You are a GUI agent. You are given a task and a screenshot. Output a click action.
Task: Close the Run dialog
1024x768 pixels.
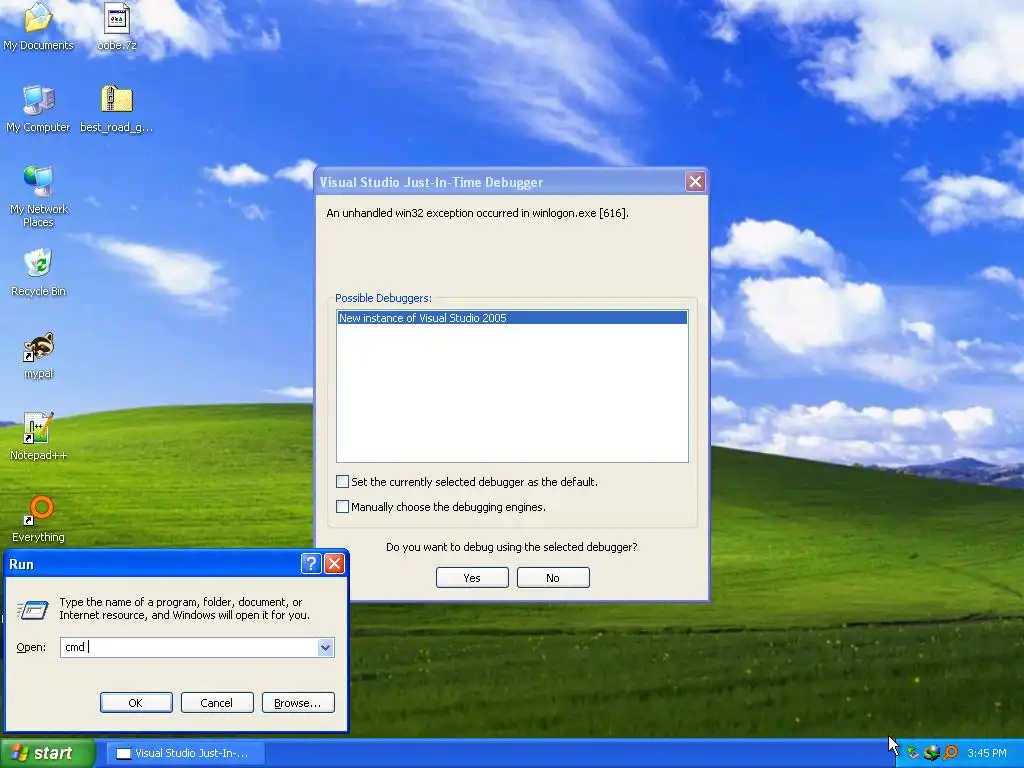pyautogui.click(x=334, y=564)
